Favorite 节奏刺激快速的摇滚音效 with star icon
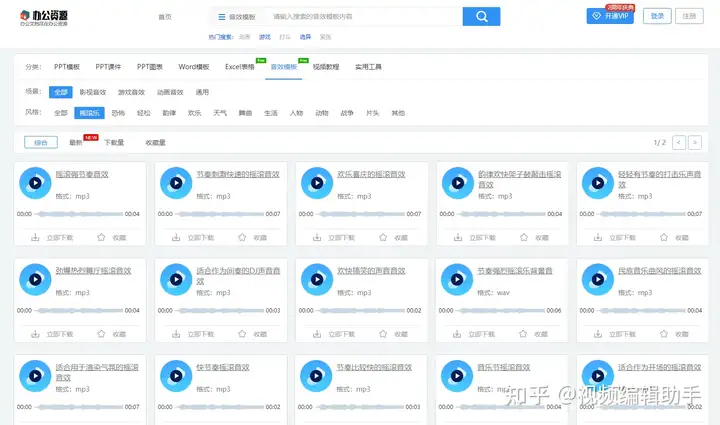The width and height of the screenshot is (720, 425). (x=242, y=237)
